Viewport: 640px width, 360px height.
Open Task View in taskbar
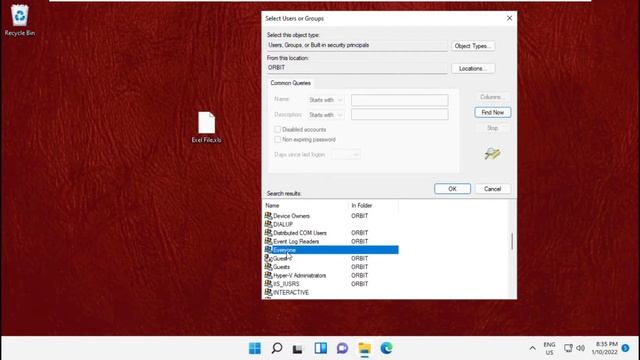298,349
